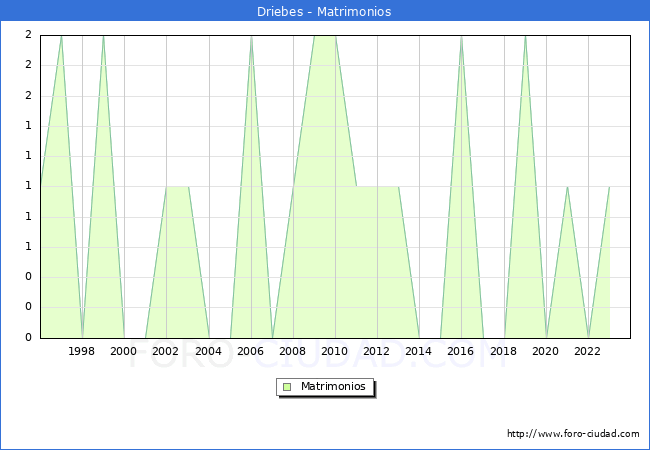This screenshot has width=650, height=450.
Task: Select the 2022 x-axis label
Action: (587, 351)
